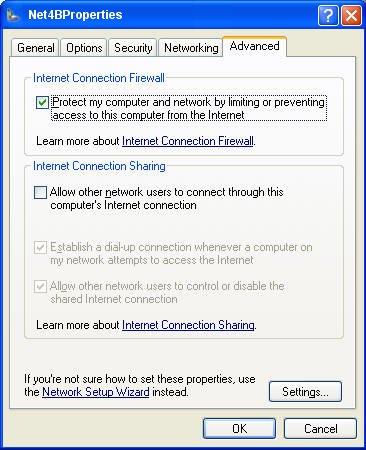Toggle Establish a dial-up connection checkbox

(40, 247)
